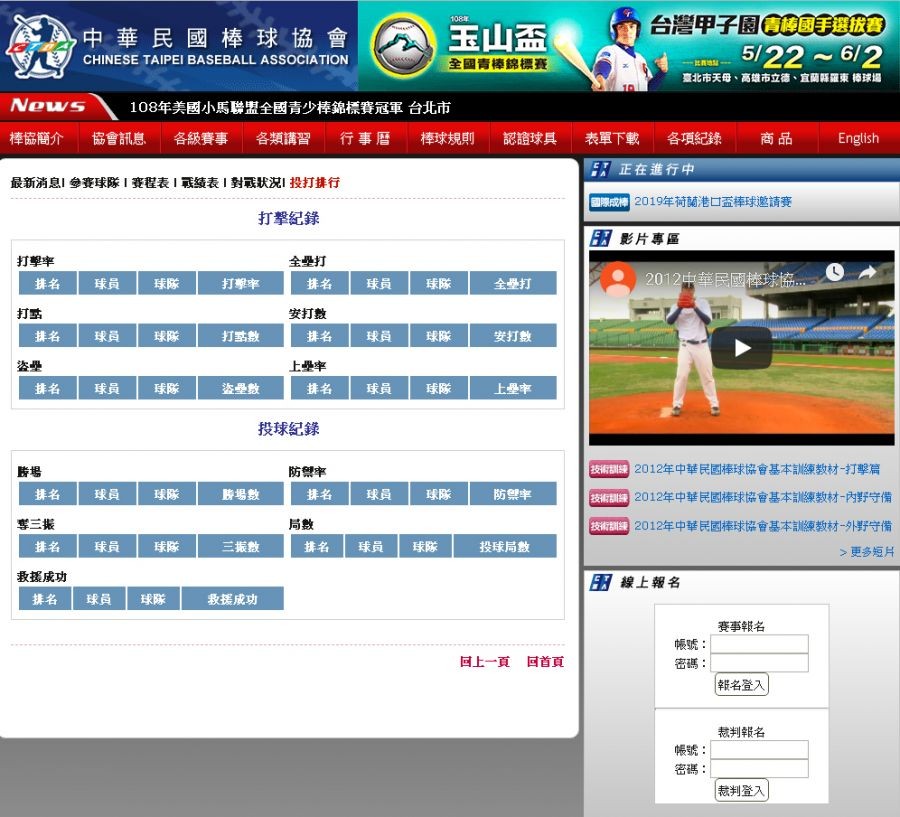Viewport: 900px width, 817px height.
Task: Open the 協會訊息 menu
Action: (119, 138)
